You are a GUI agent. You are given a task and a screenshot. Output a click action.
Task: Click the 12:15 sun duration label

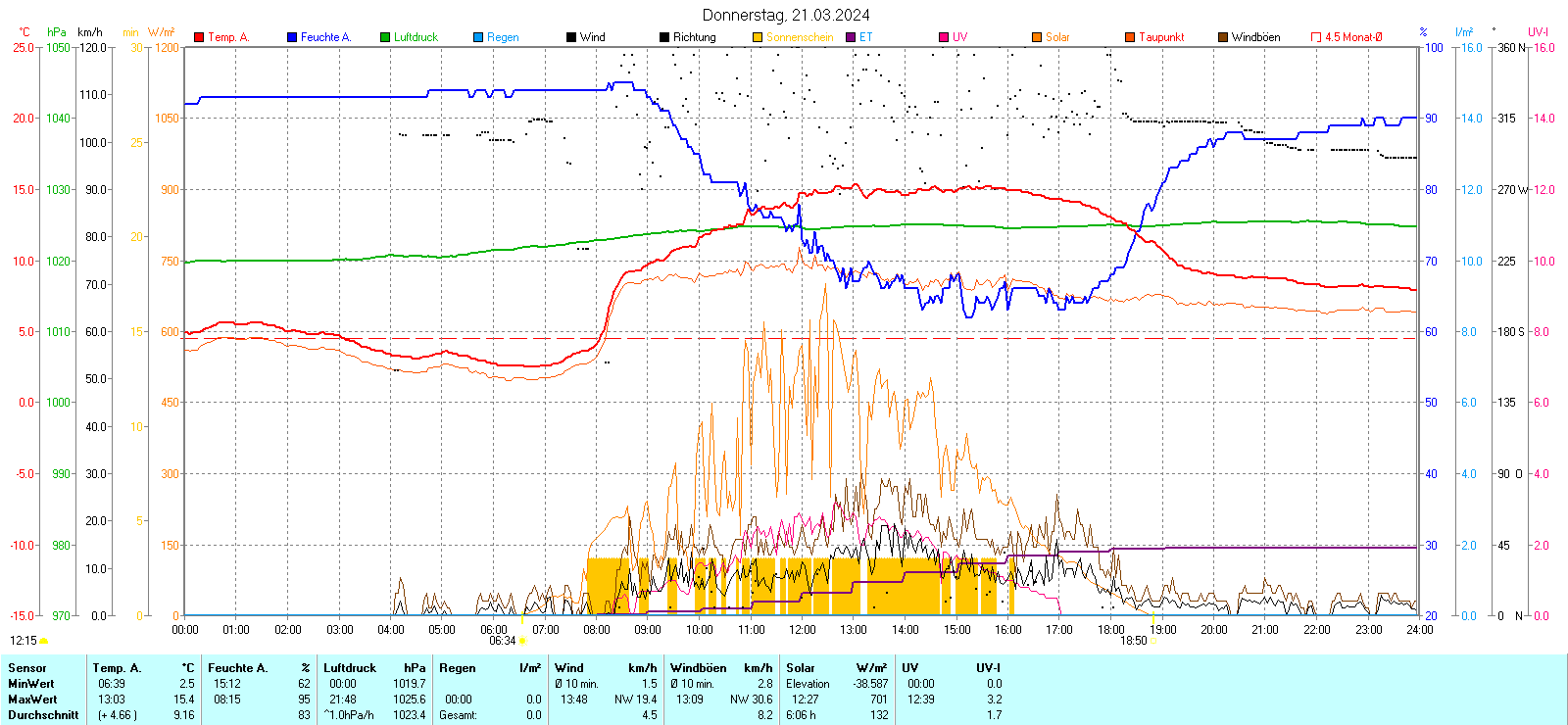[x=24, y=641]
